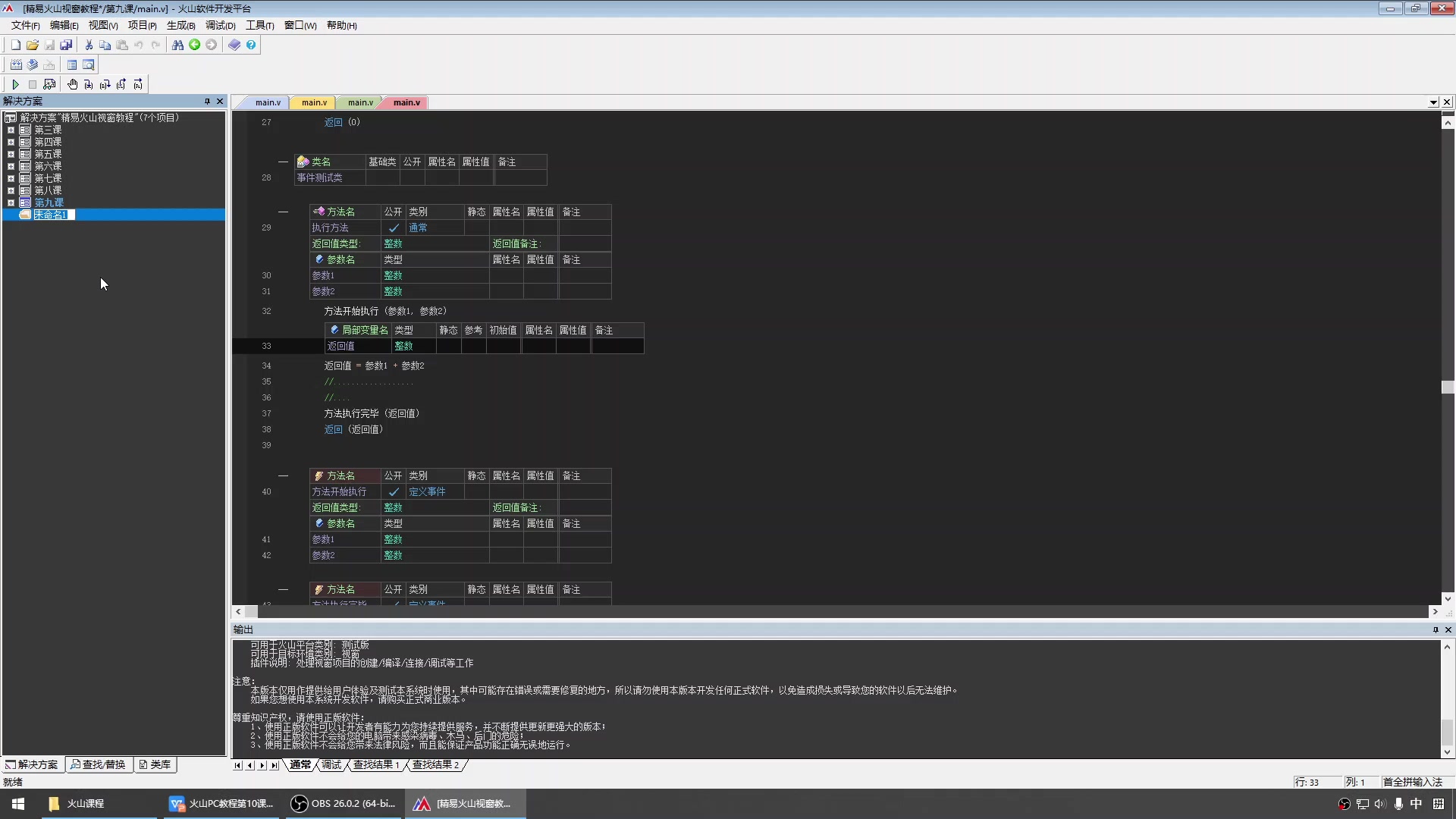Switch to the red main.v tab
This screenshot has width=1456, height=819.
(x=406, y=102)
